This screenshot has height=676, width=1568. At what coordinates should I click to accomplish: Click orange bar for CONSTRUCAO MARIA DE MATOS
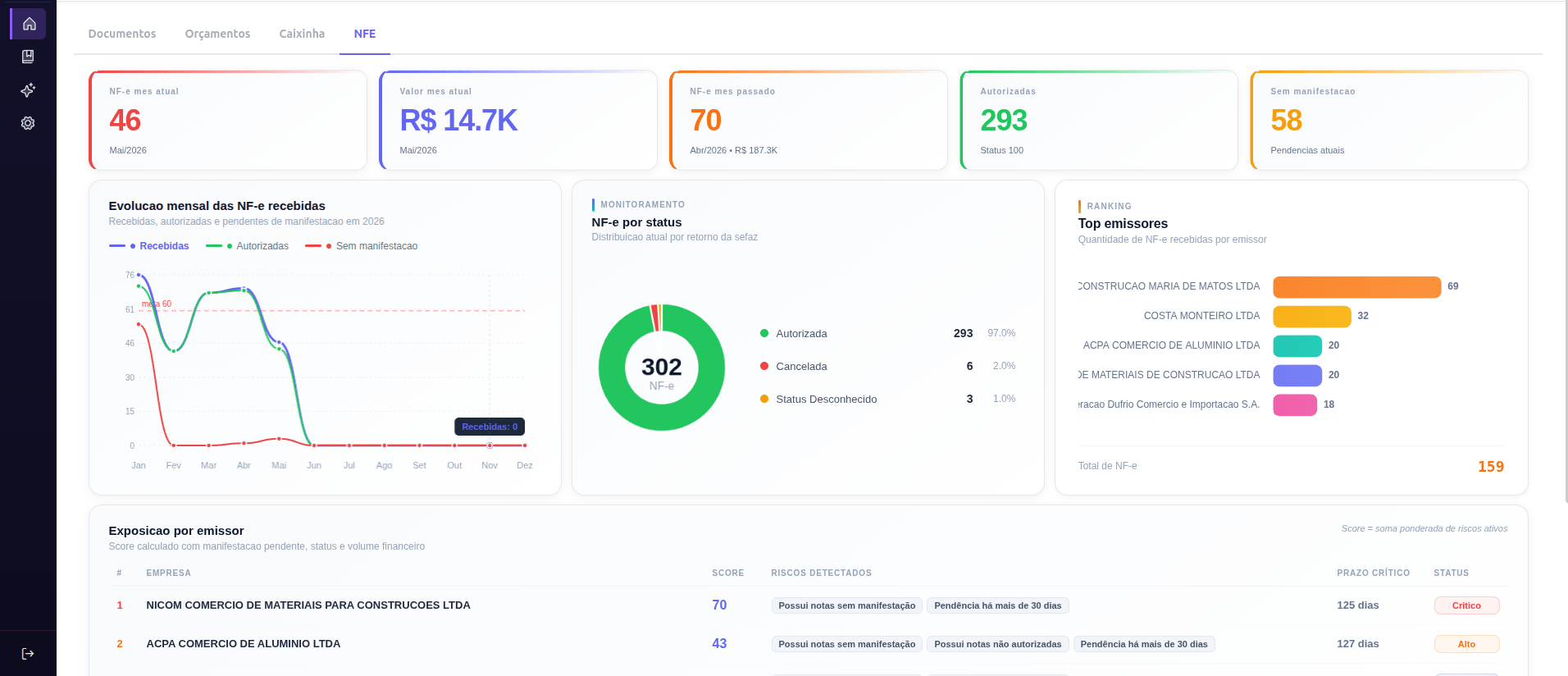point(1356,286)
